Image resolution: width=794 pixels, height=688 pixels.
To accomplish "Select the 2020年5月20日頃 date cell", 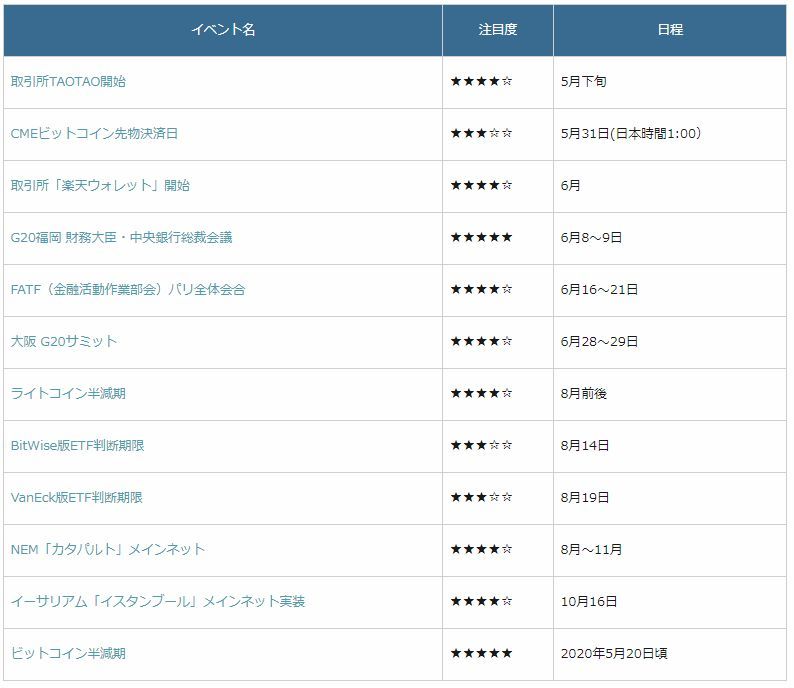I will coord(614,654).
